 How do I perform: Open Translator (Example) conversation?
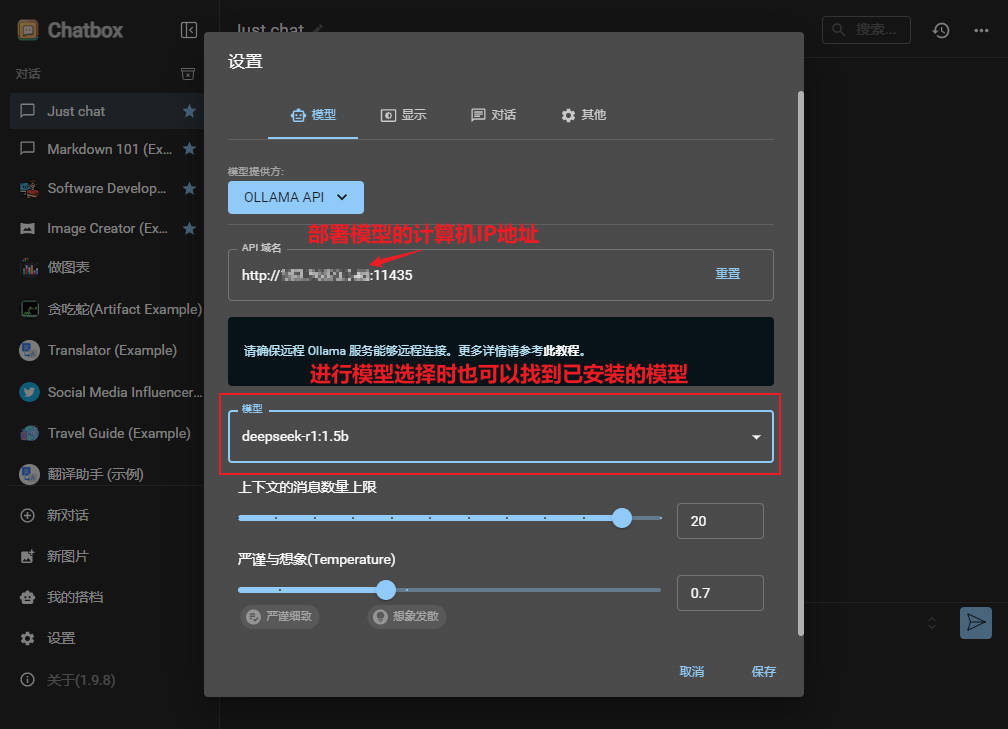tap(107, 350)
